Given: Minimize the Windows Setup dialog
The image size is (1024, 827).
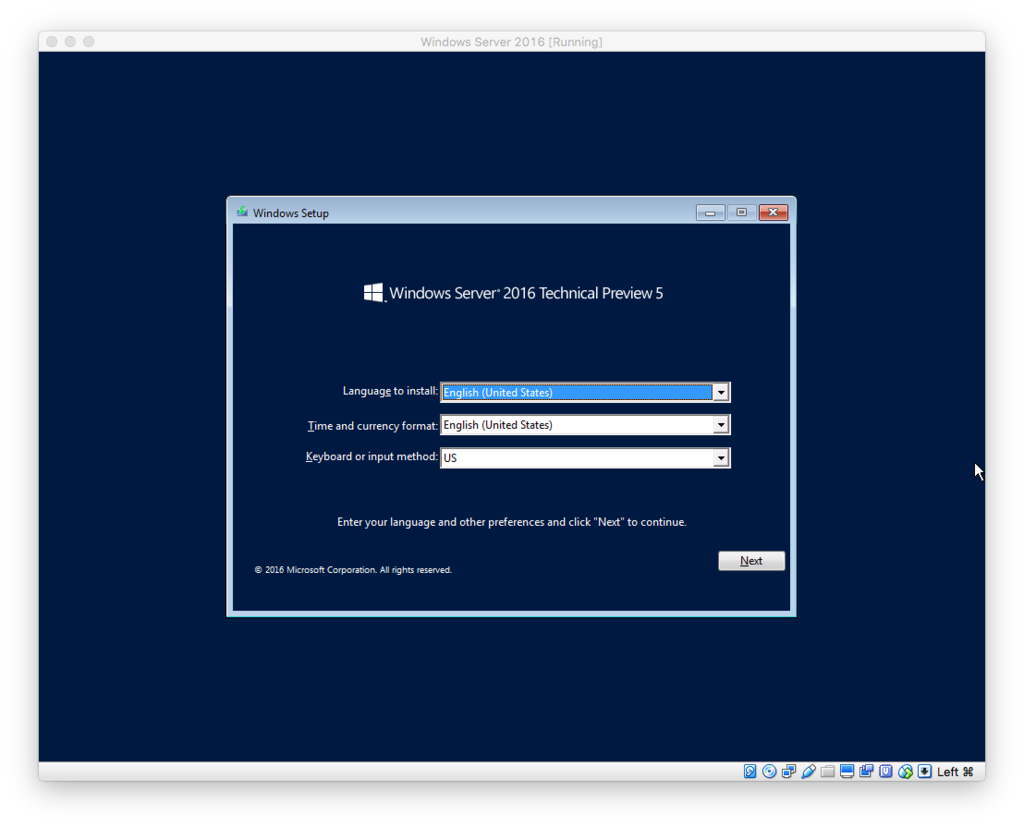Looking at the screenshot, I should [x=711, y=212].
